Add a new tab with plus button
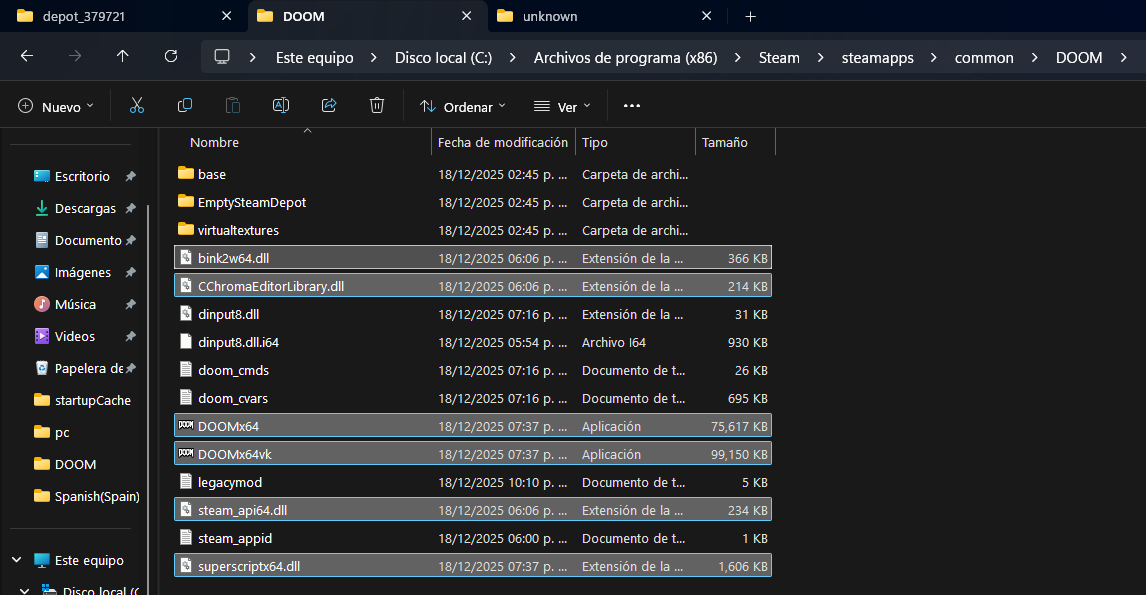Image resolution: width=1146 pixels, height=595 pixels. coord(750,16)
